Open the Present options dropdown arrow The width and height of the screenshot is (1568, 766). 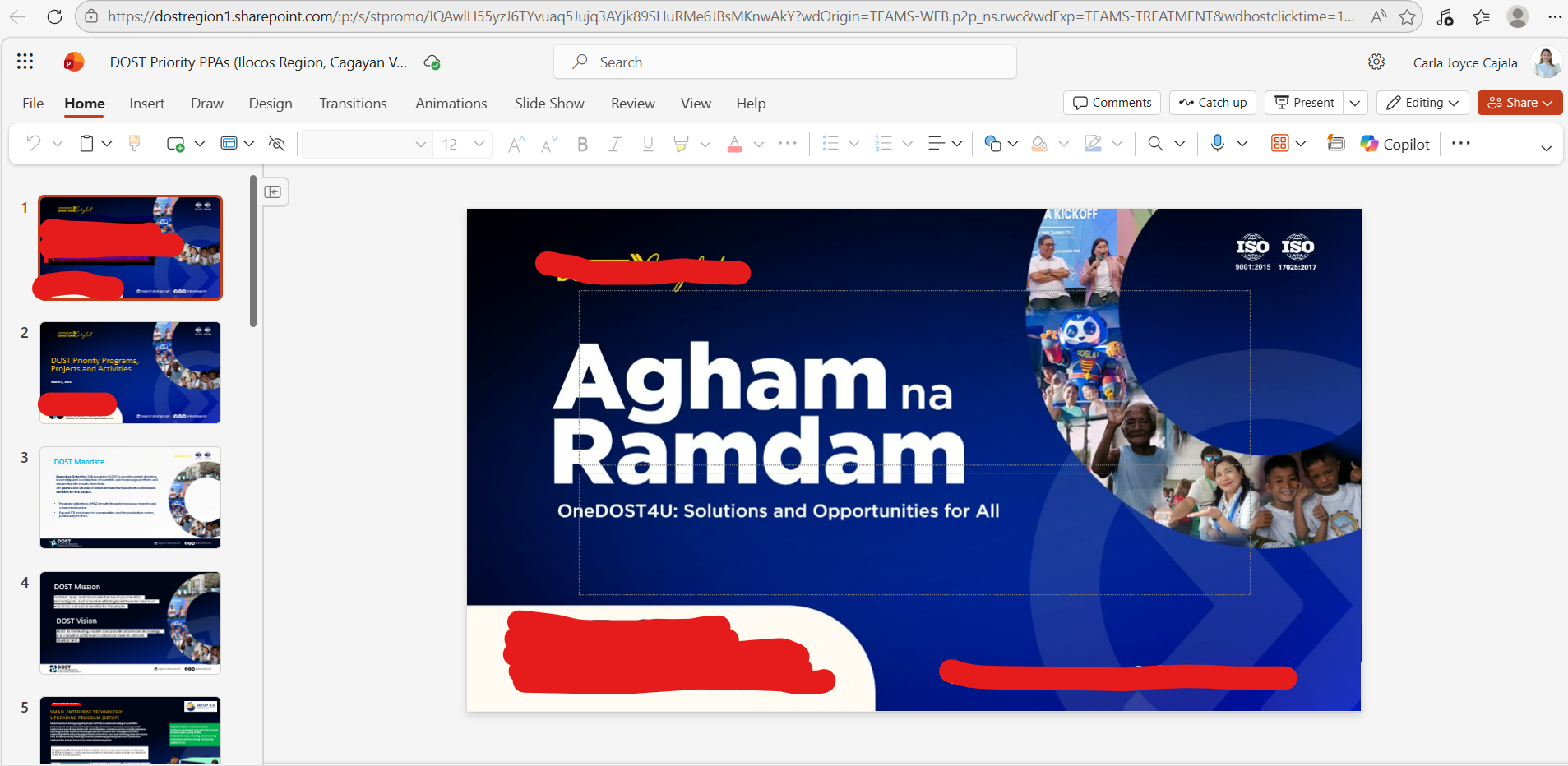pos(1355,103)
